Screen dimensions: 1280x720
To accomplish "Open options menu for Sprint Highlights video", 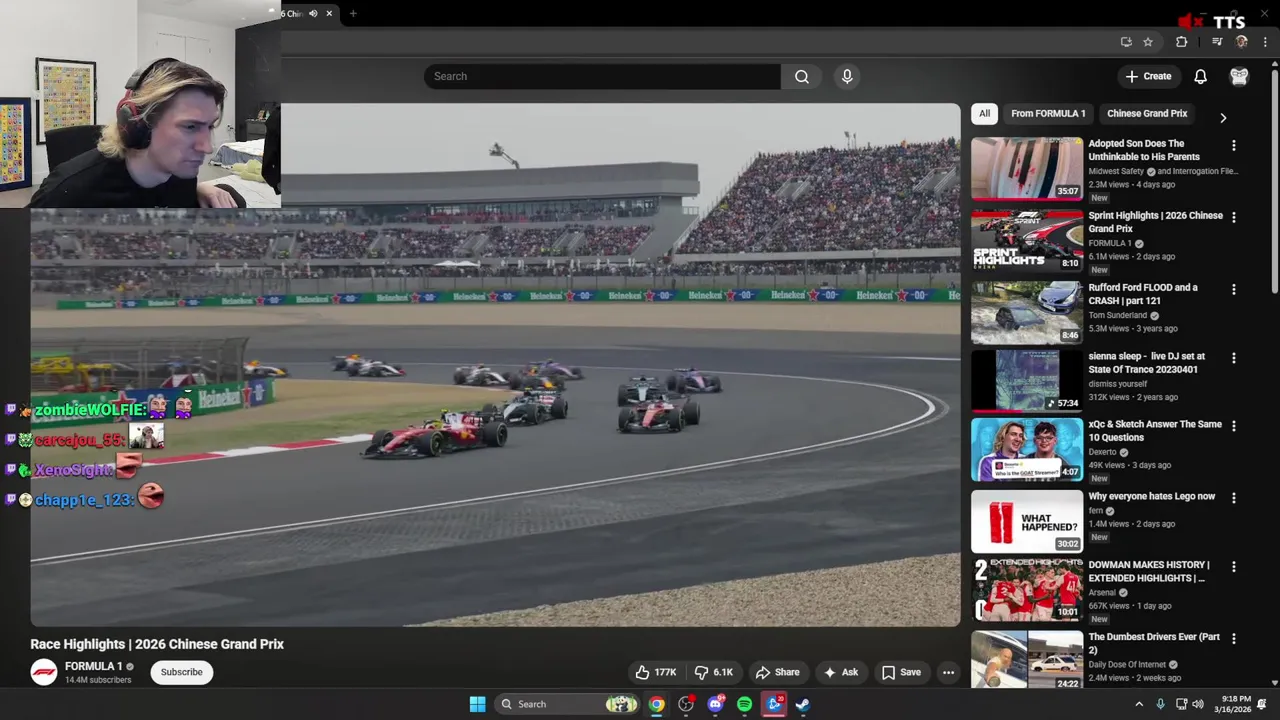I will coord(1233,217).
